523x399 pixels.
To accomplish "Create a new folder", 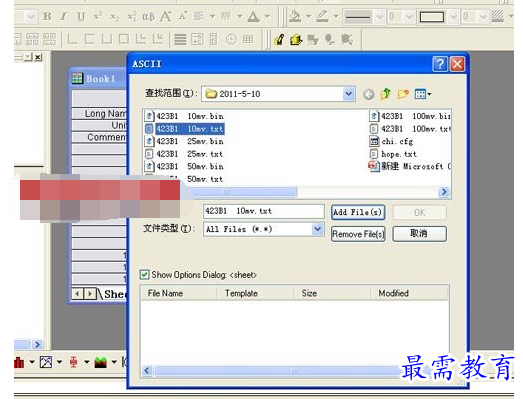I will pyautogui.click(x=403, y=94).
